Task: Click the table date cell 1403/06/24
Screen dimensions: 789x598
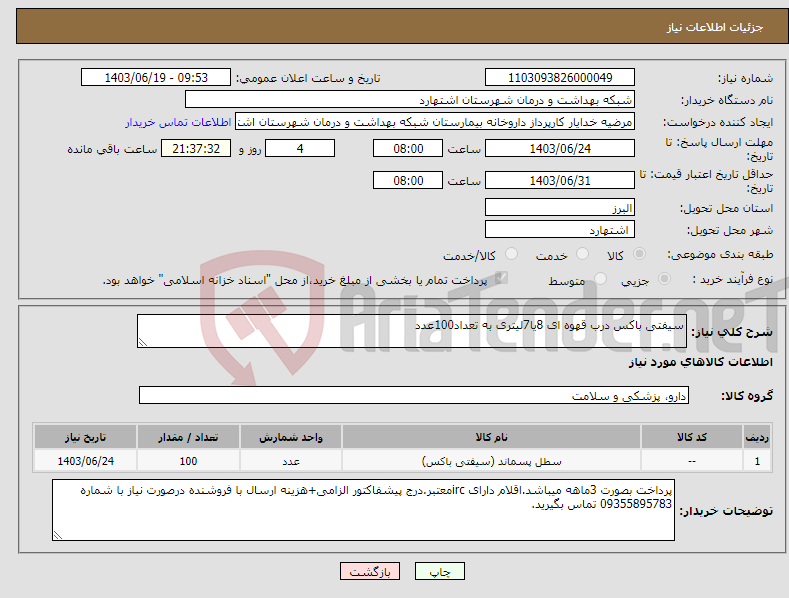Action: [86, 461]
